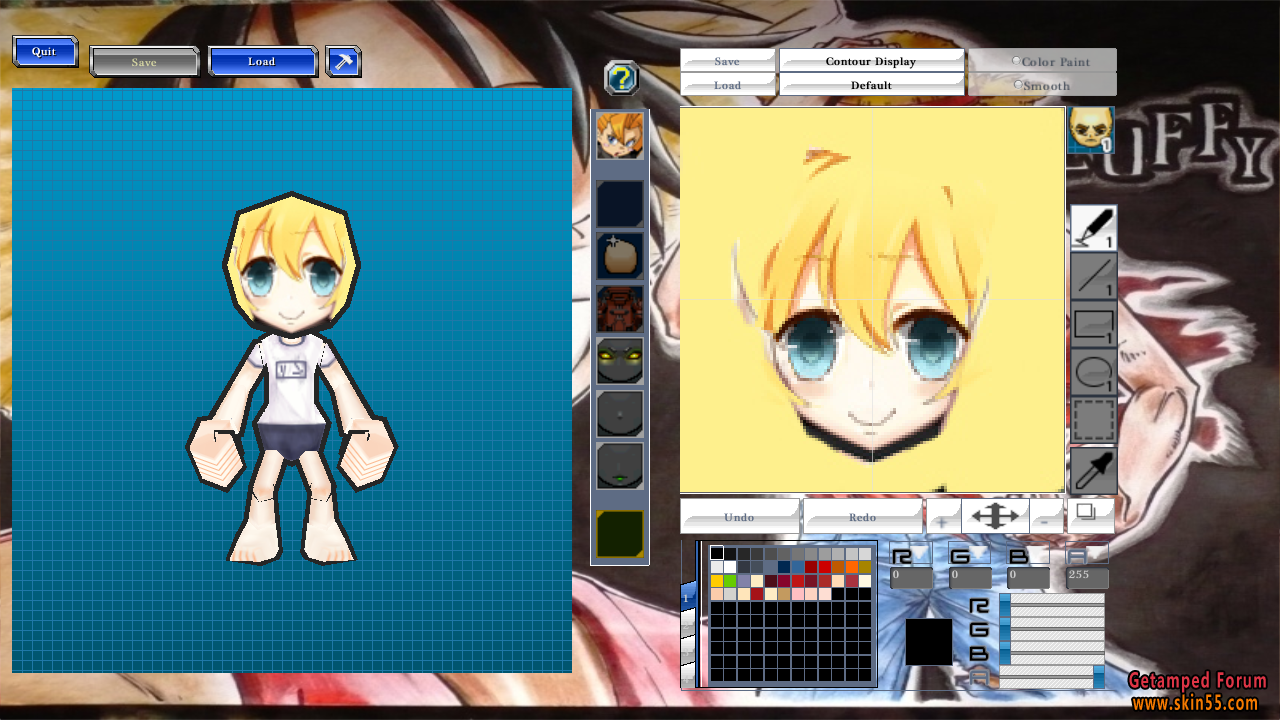Click the G value input field
1280x720 pixels.
point(970,577)
